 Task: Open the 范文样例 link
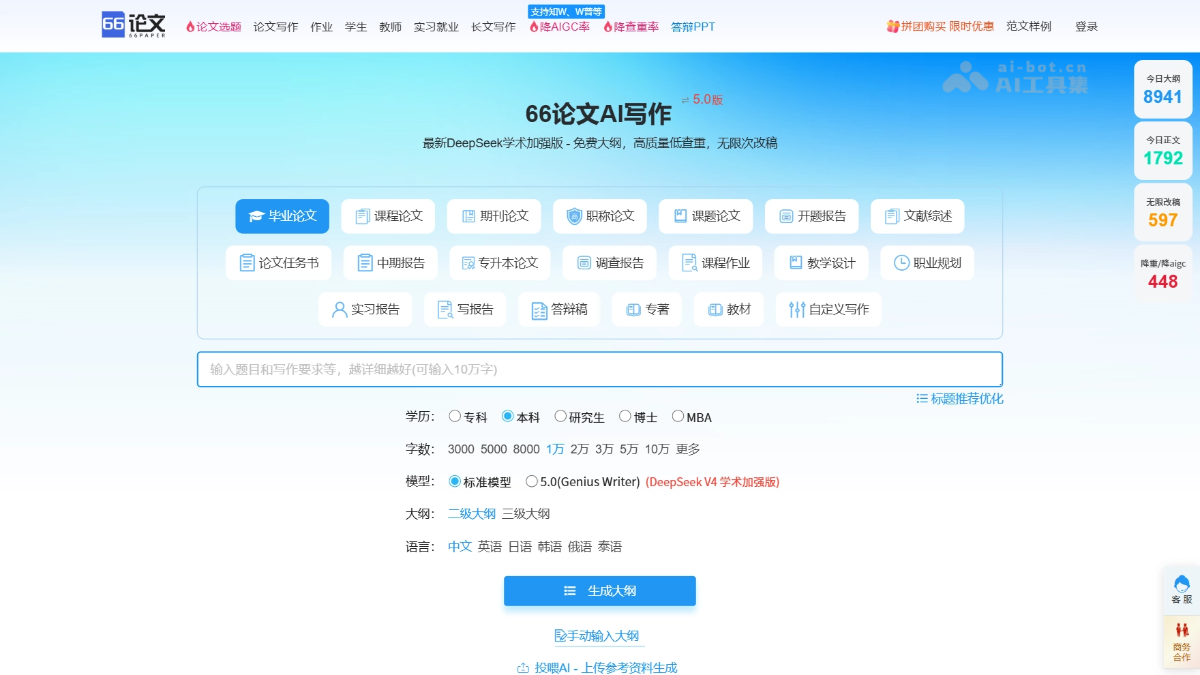tap(1029, 26)
